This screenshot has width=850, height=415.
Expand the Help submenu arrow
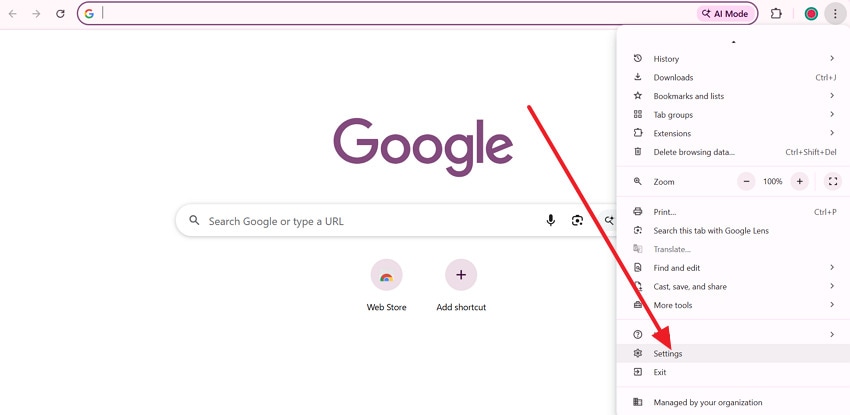tap(832, 335)
